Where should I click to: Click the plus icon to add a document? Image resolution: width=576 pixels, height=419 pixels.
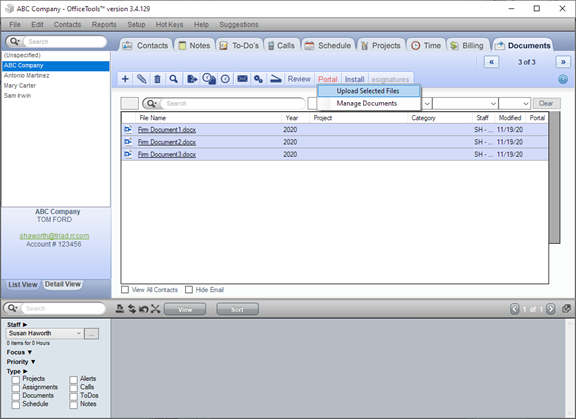(x=125, y=79)
